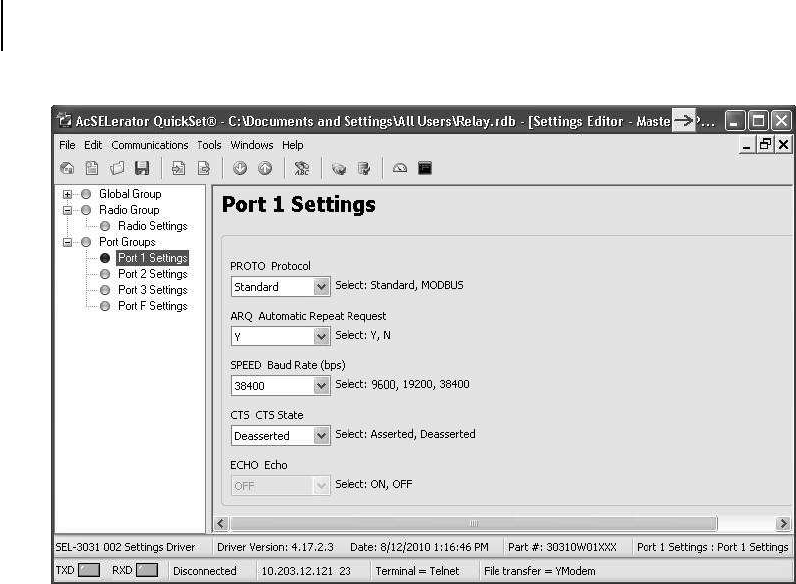
Task: Click the Part #: 30310W01XXX status text
Action: click(x=562, y=547)
